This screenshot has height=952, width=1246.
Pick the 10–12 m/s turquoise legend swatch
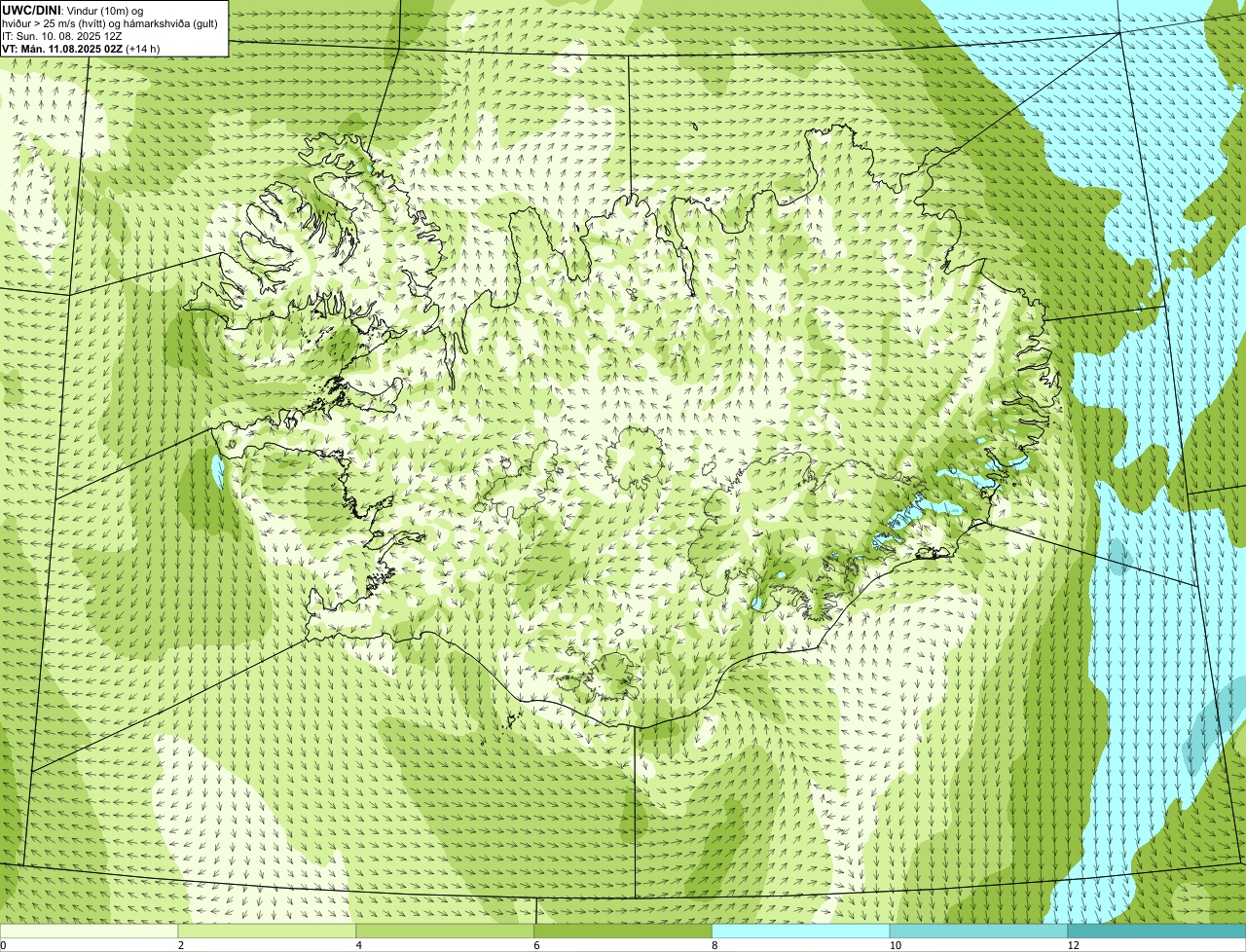tap(978, 932)
